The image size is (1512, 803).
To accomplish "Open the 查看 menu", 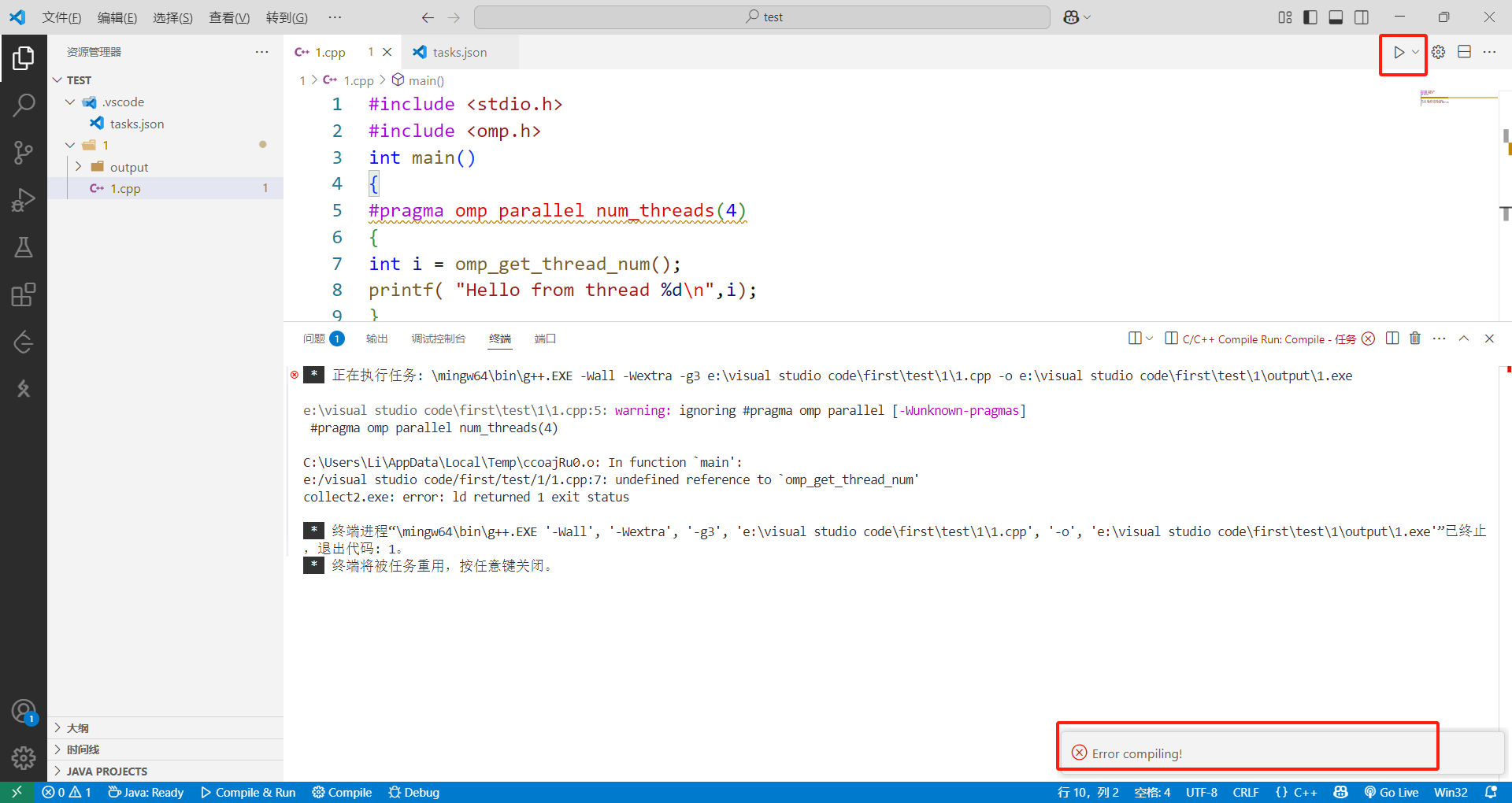I will point(228,17).
